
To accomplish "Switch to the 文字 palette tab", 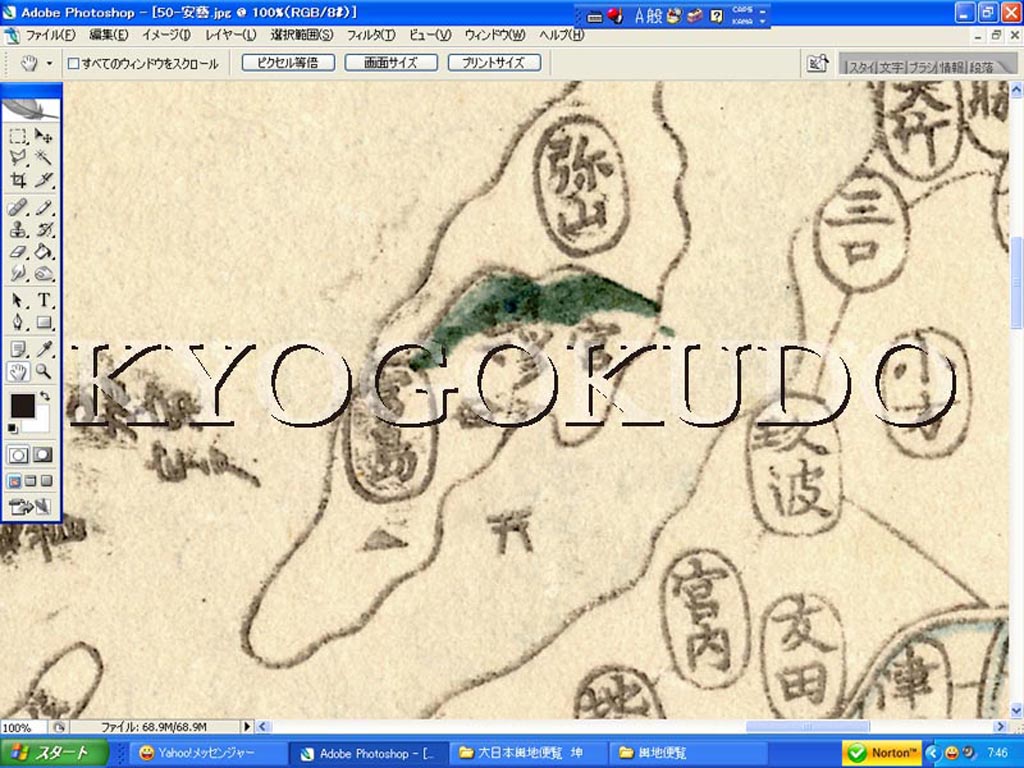I will (891, 67).
